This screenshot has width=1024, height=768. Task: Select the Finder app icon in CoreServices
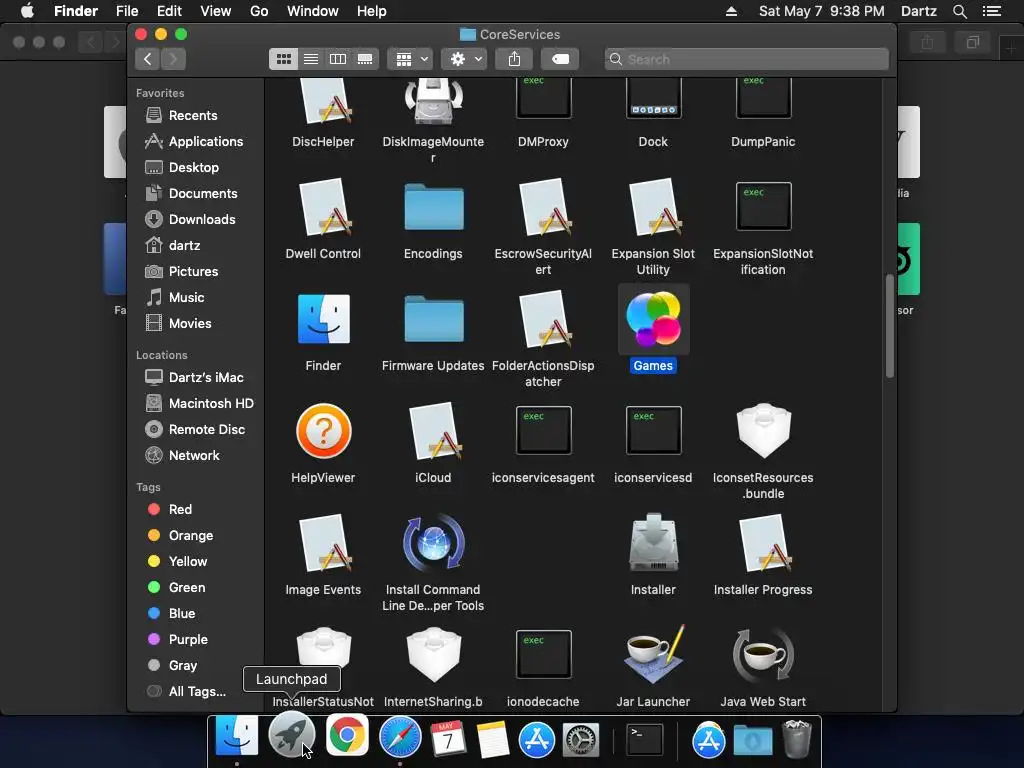point(323,319)
